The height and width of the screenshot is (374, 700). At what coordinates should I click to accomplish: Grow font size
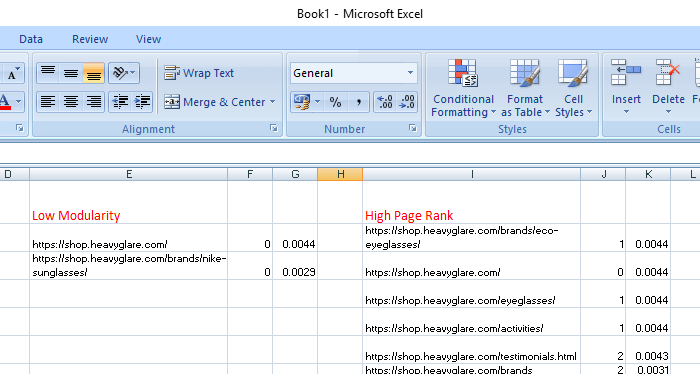pos(12,74)
